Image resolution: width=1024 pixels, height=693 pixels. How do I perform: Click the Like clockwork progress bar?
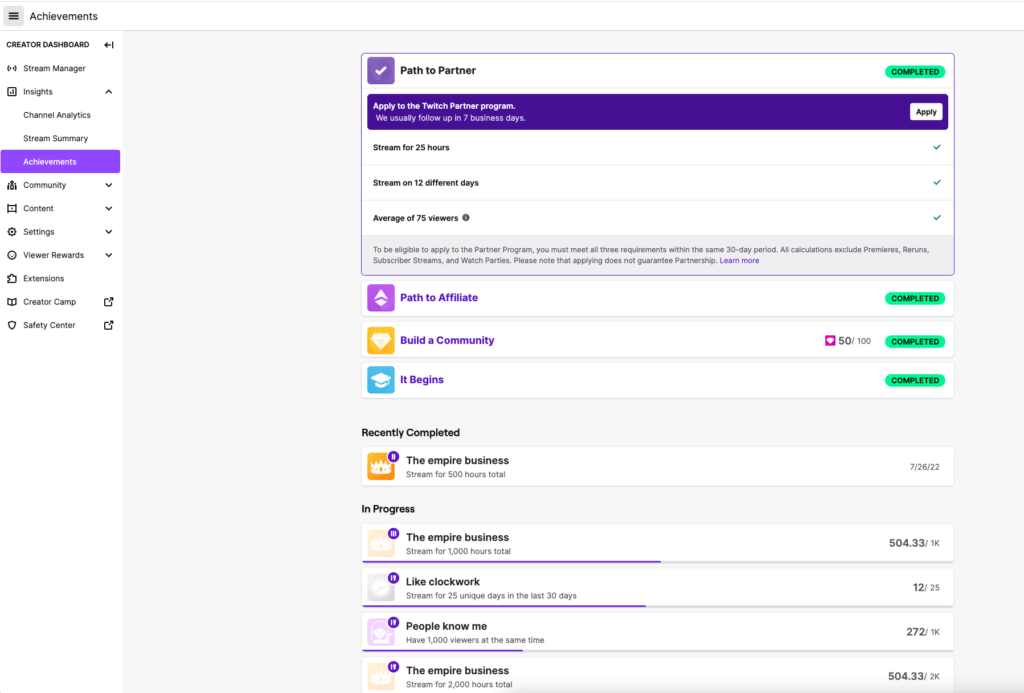tap(658, 605)
